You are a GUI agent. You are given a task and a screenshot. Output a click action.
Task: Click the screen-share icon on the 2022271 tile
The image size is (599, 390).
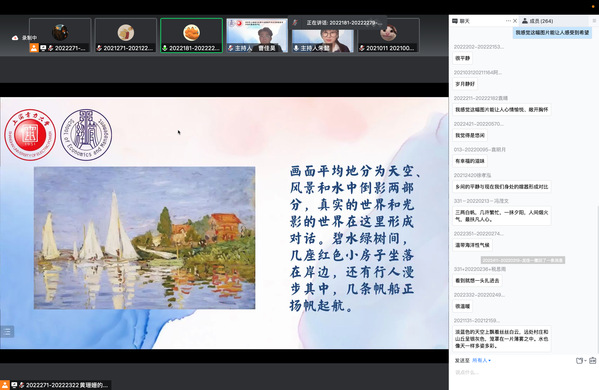[x=43, y=48]
